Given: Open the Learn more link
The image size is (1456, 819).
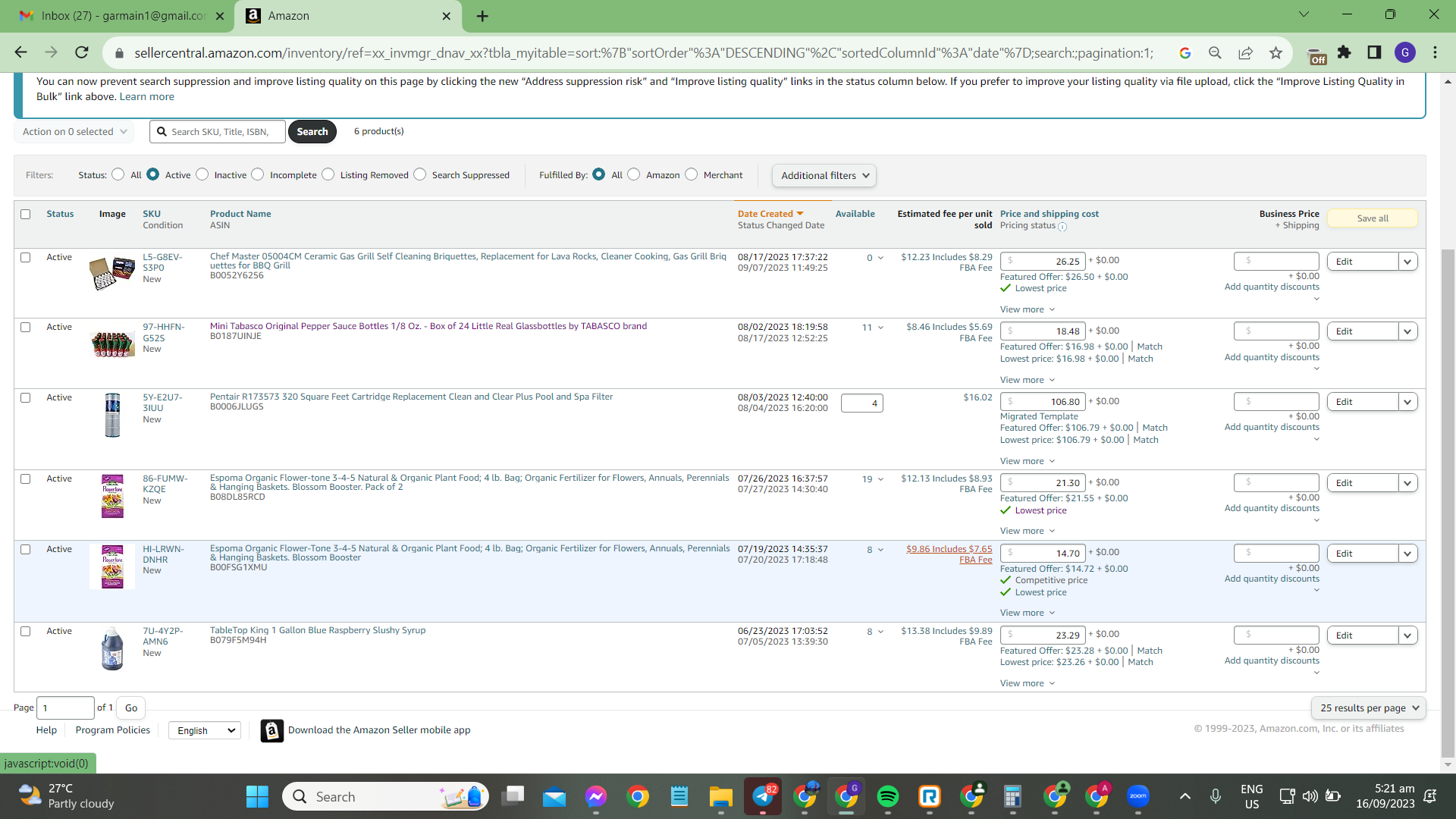Looking at the screenshot, I should (147, 96).
